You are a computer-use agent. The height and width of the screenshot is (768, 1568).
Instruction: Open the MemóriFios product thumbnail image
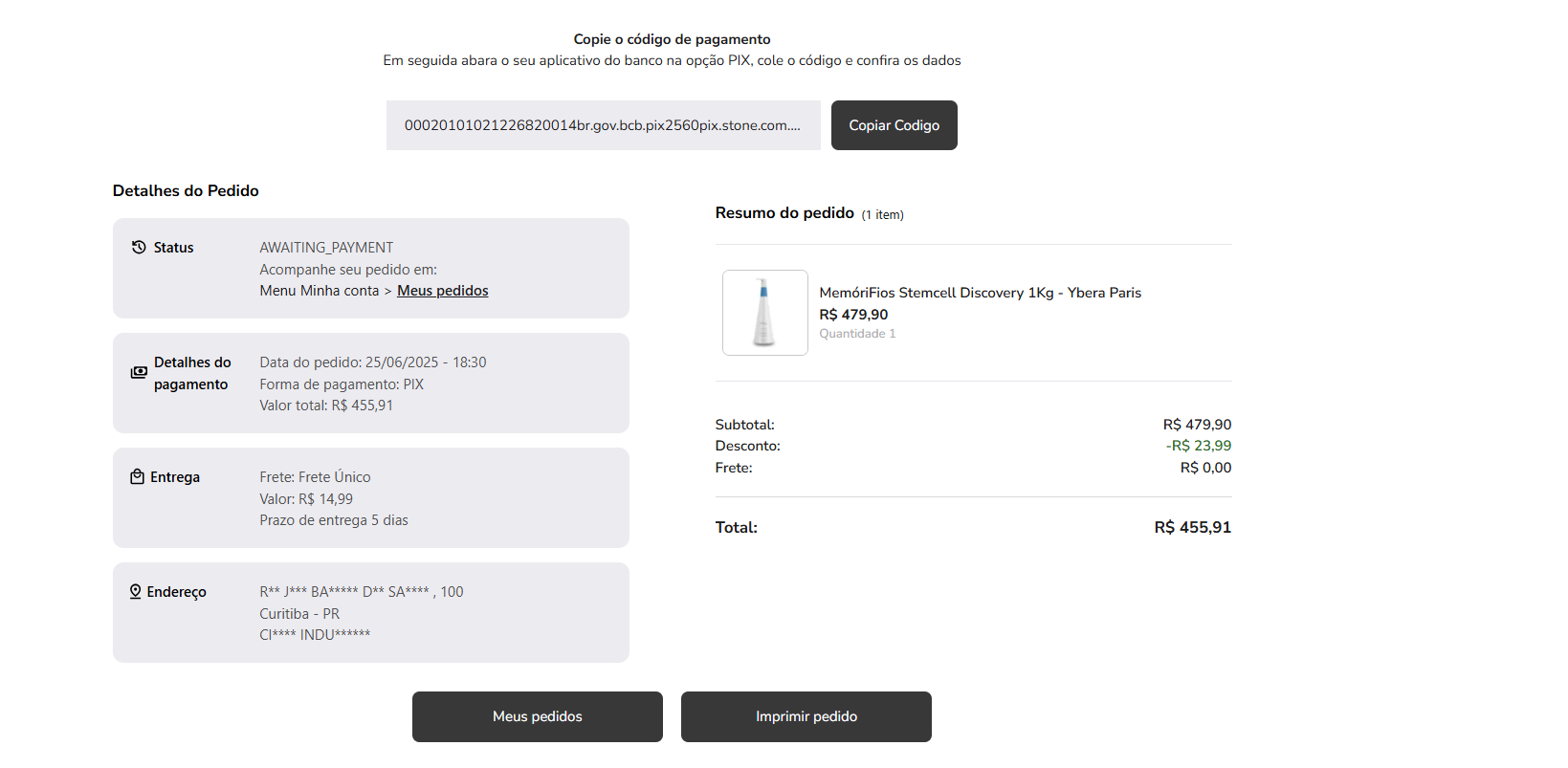click(x=764, y=313)
